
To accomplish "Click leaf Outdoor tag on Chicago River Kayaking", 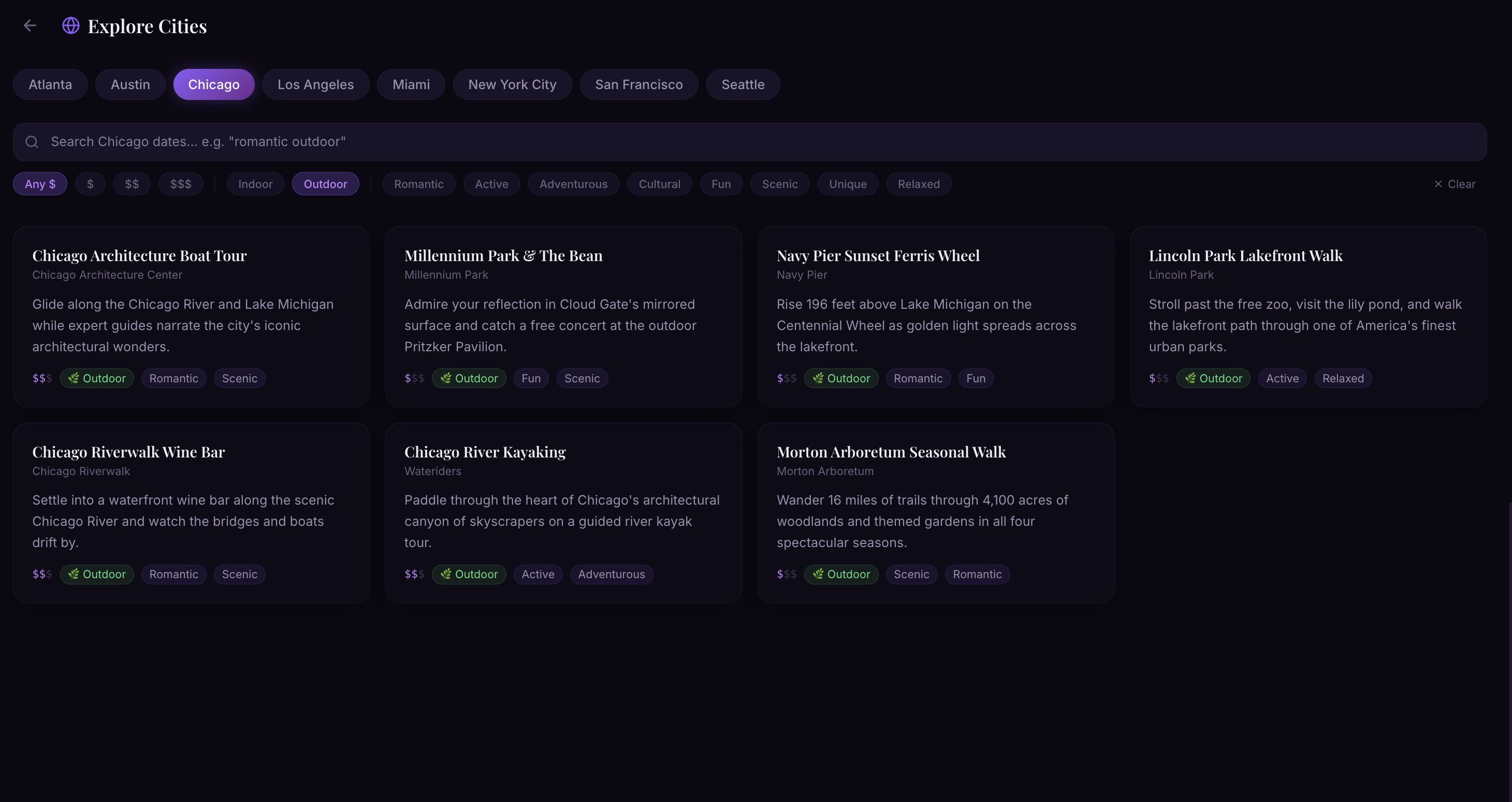I will (469, 575).
